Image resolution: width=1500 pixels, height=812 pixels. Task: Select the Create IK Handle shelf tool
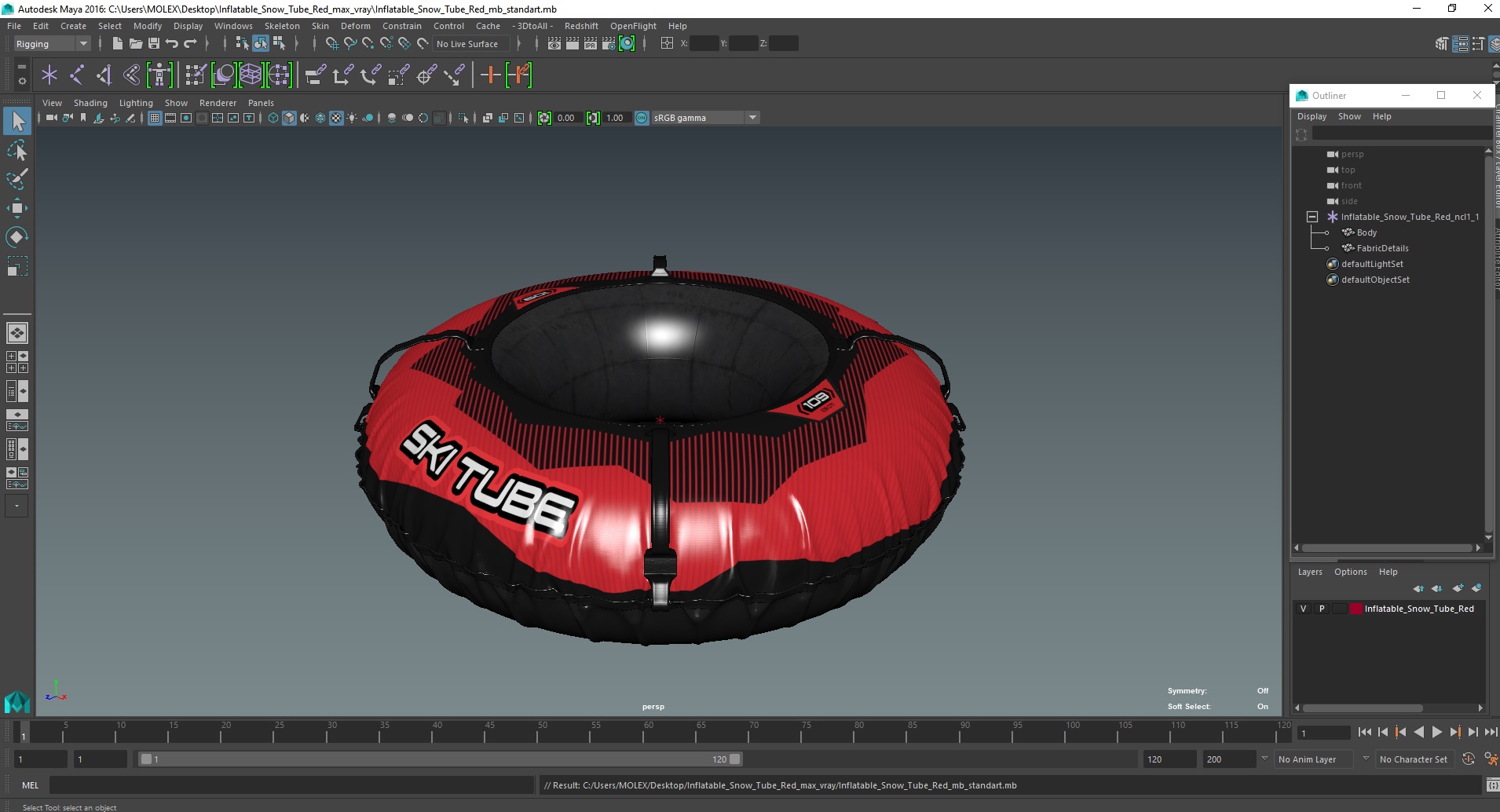104,75
